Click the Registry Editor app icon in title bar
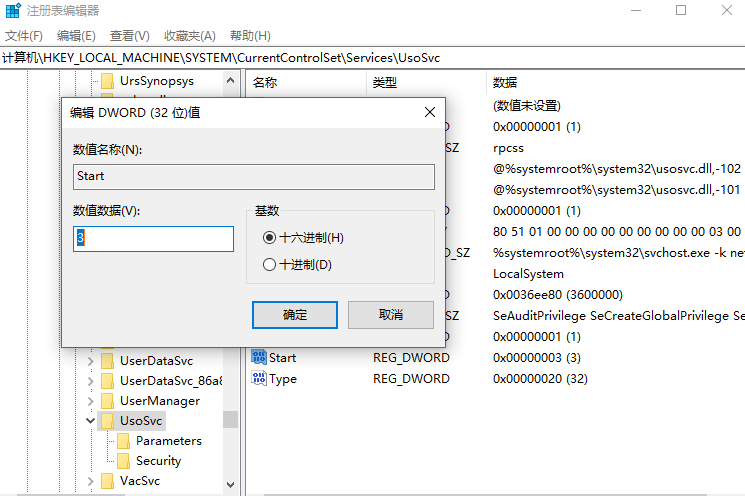The width and height of the screenshot is (745, 496). [13, 10]
